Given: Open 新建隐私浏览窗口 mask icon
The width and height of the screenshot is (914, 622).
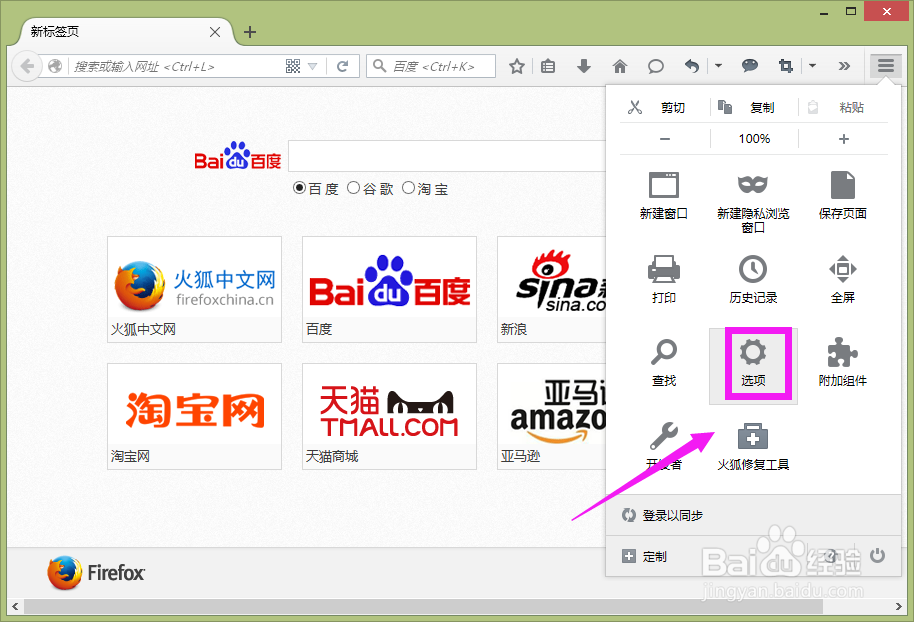Looking at the screenshot, I should point(753,185).
